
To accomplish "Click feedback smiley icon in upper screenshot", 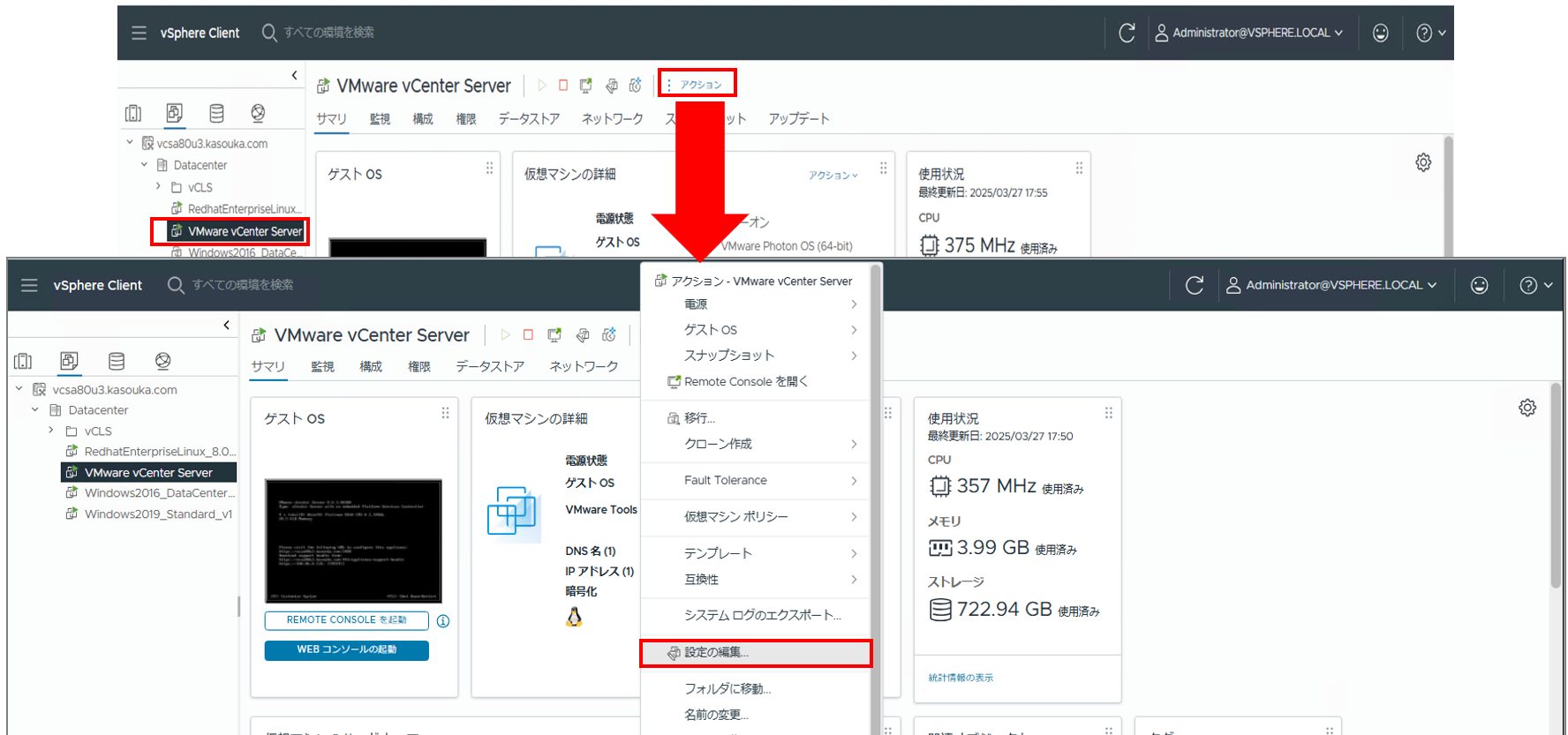I will (x=1381, y=33).
